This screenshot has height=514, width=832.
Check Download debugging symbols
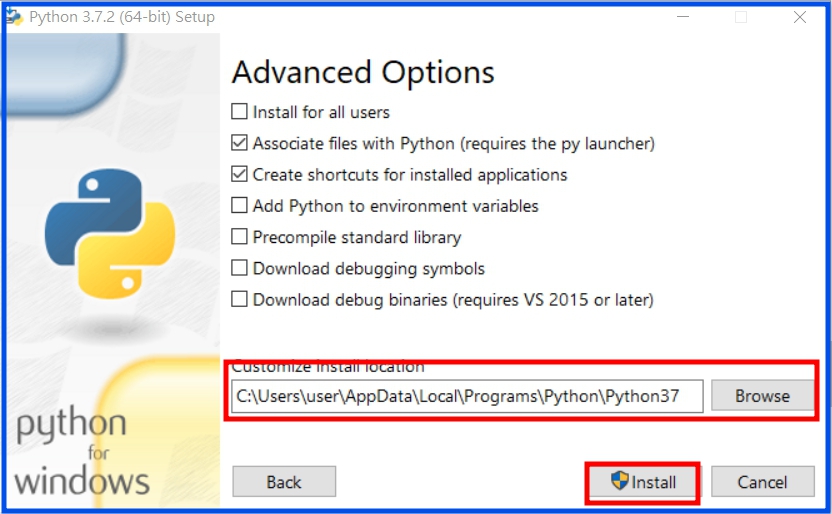(239, 268)
